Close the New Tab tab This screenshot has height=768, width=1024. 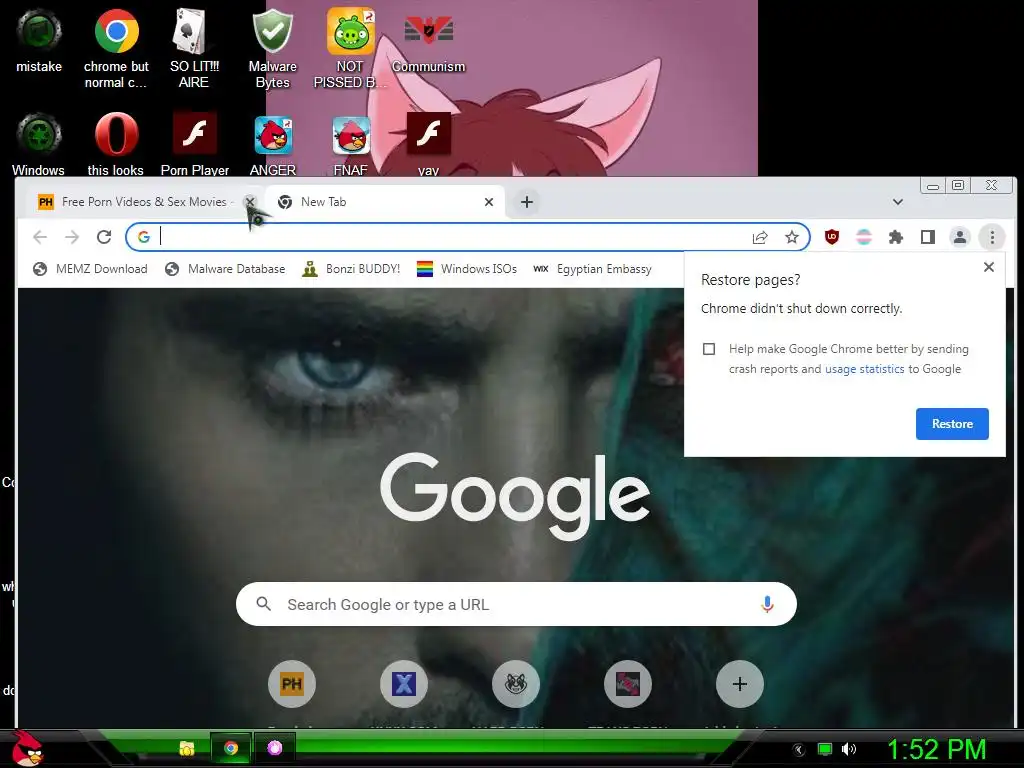tap(488, 202)
